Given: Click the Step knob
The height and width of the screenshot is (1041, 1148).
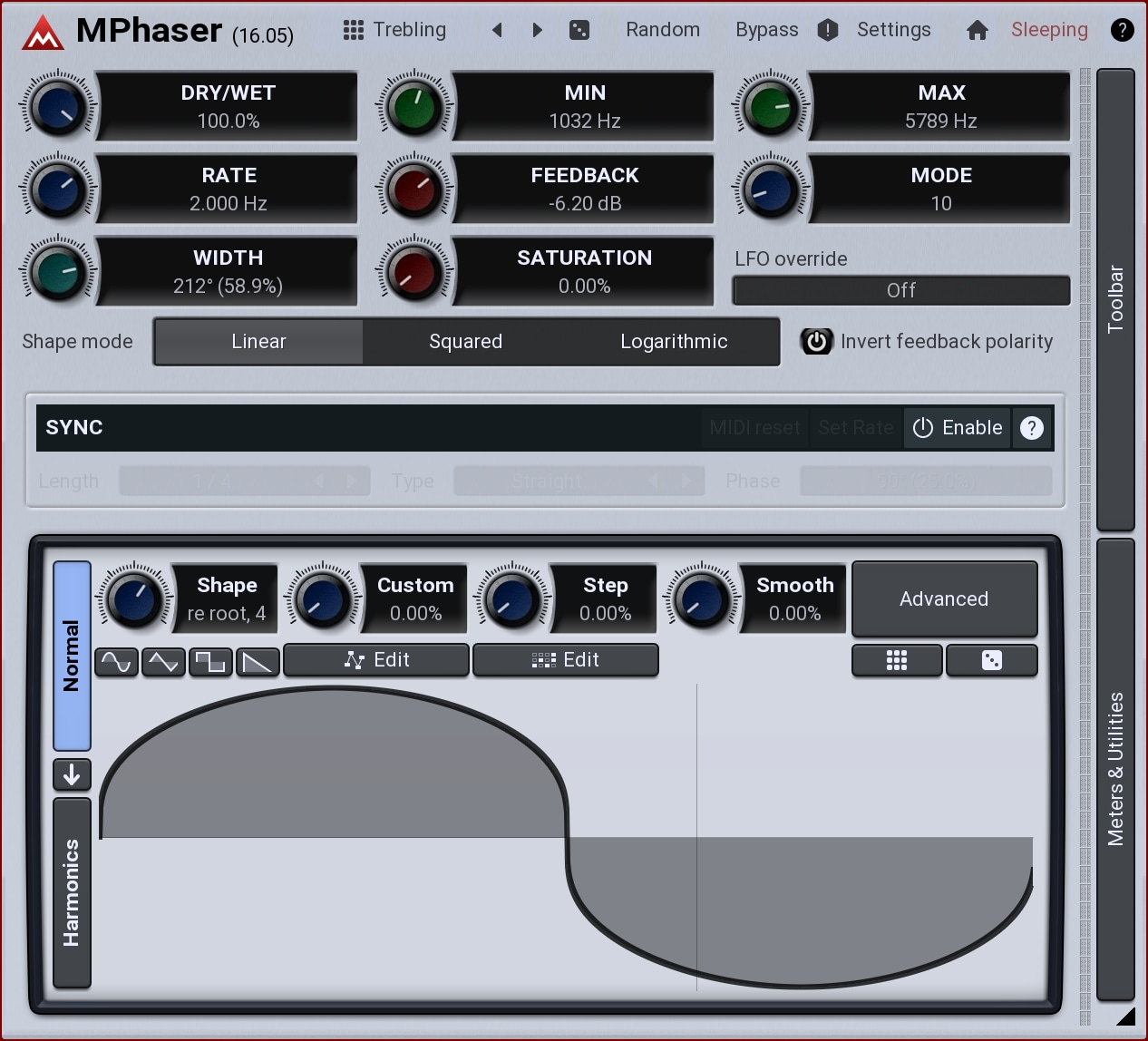Looking at the screenshot, I should point(512,598).
